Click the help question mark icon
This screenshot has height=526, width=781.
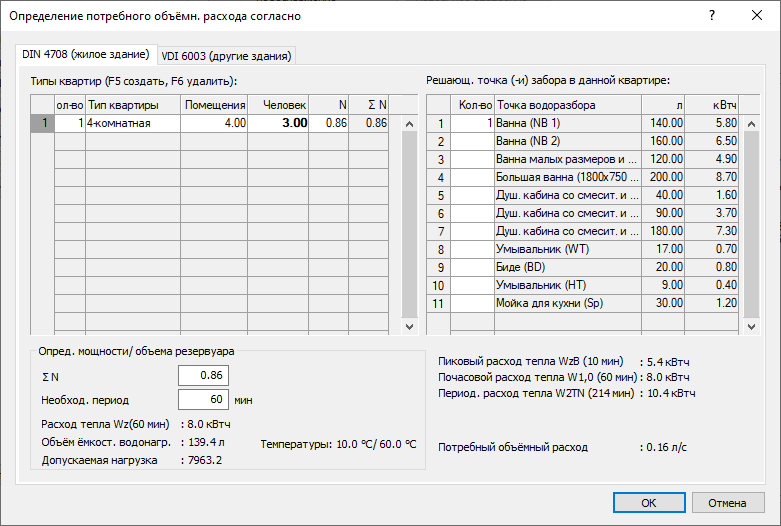(x=712, y=15)
